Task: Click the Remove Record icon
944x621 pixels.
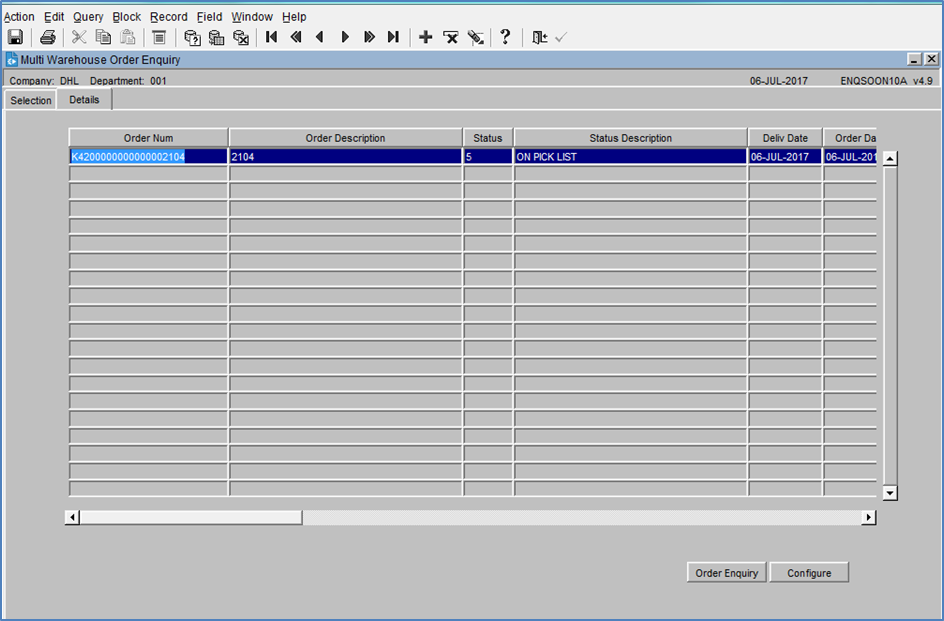Action: (x=450, y=37)
